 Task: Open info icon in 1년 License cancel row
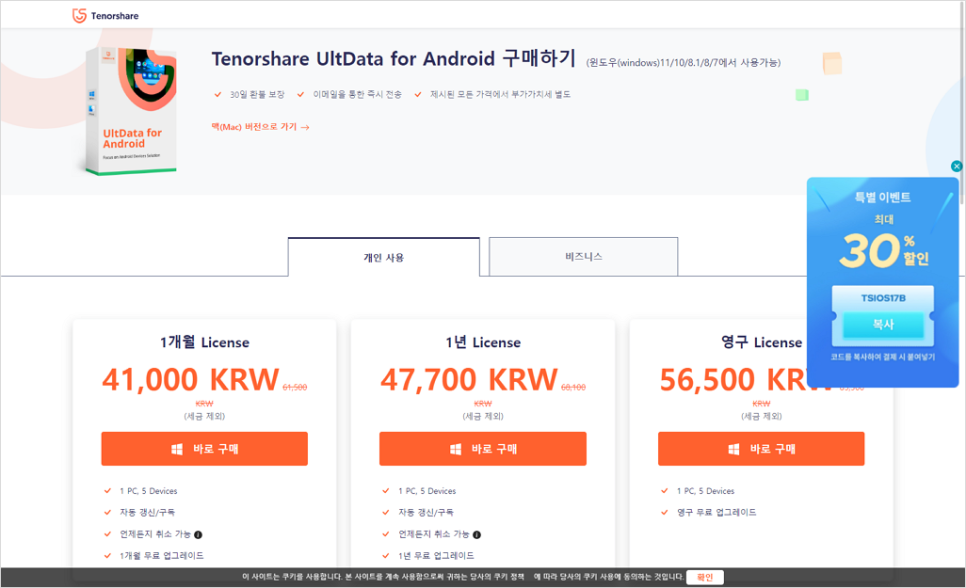coord(477,534)
